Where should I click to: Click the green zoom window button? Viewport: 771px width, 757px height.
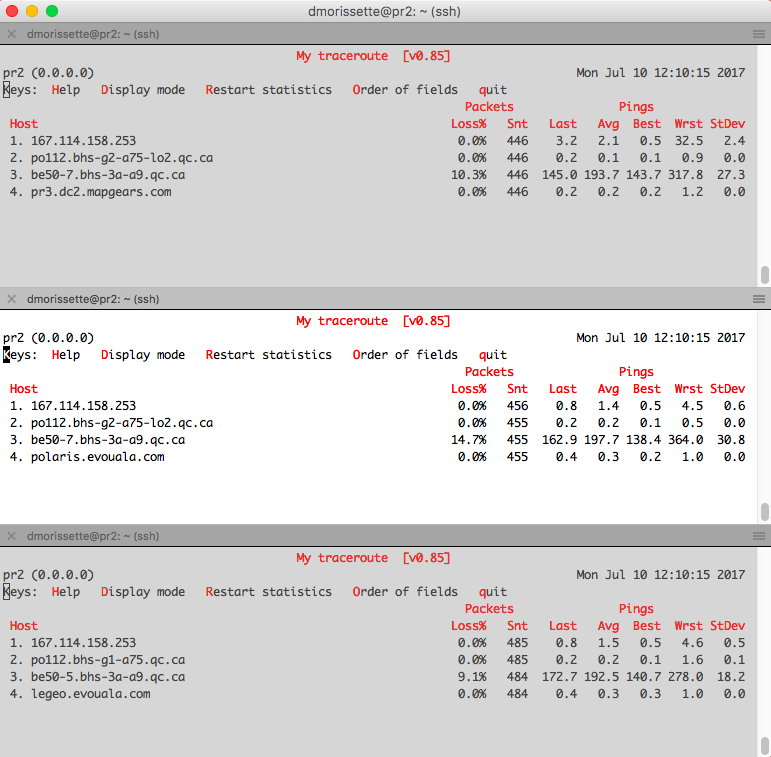point(52,11)
